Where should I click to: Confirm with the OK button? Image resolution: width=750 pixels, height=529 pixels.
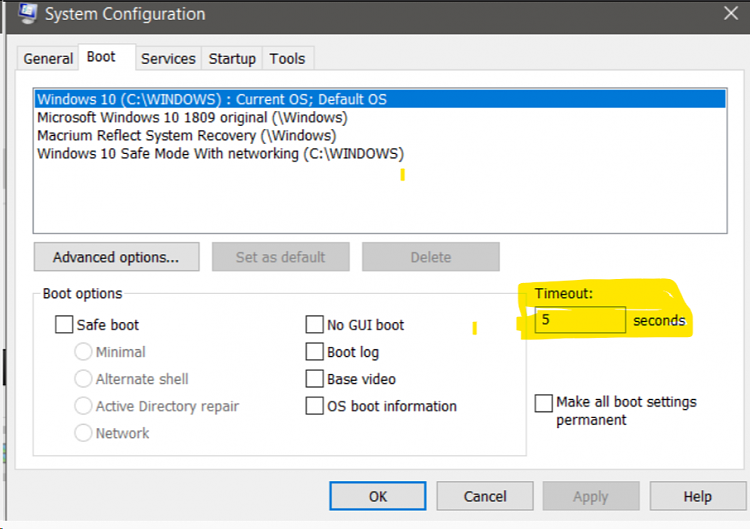[x=377, y=496]
